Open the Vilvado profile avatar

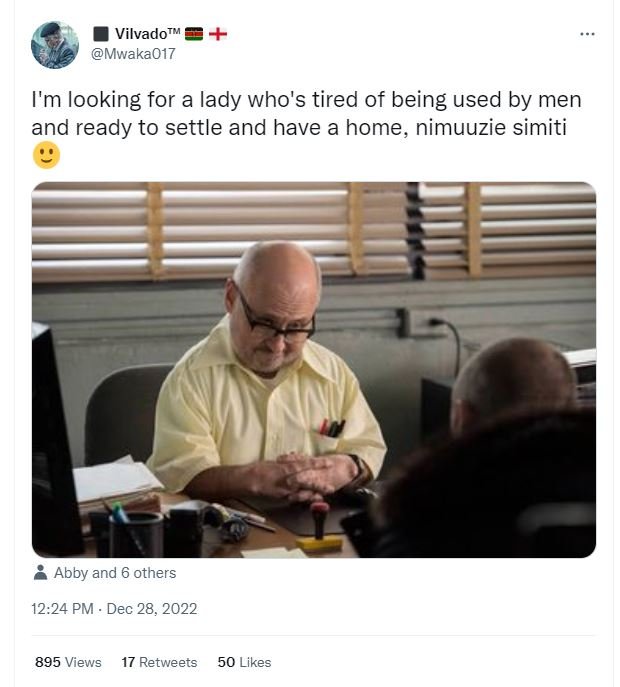pos(54,44)
